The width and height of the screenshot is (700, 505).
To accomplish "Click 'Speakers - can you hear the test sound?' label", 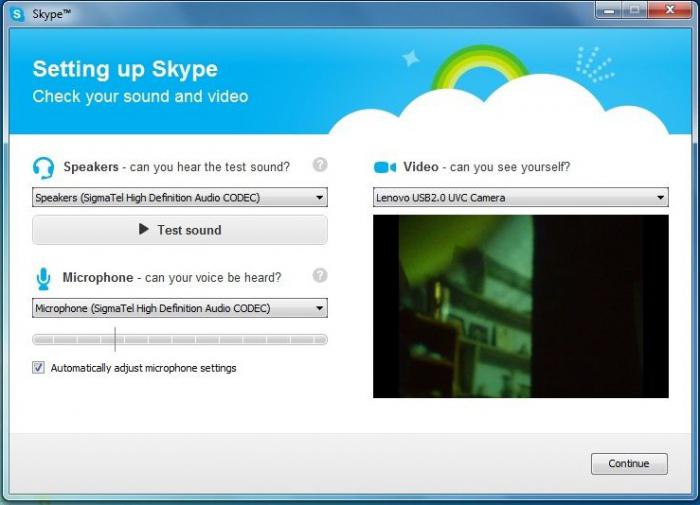I will pyautogui.click(x=176, y=167).
